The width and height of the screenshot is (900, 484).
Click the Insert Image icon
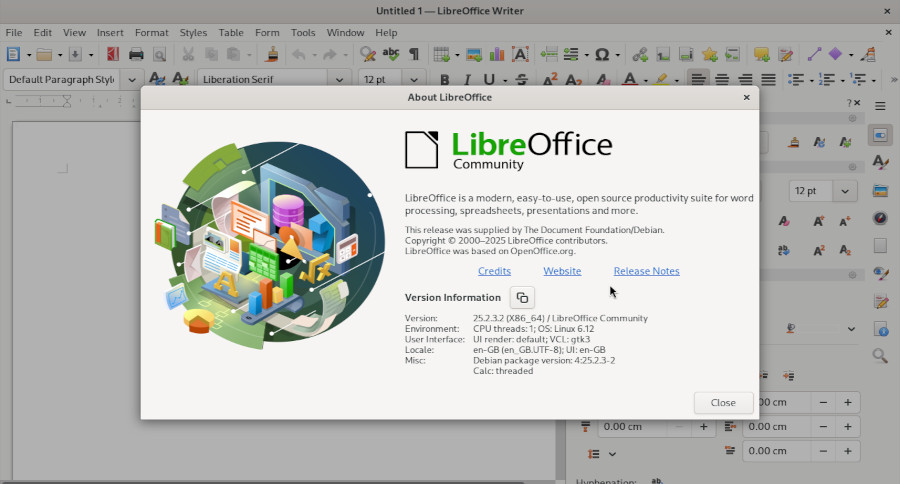474,55
